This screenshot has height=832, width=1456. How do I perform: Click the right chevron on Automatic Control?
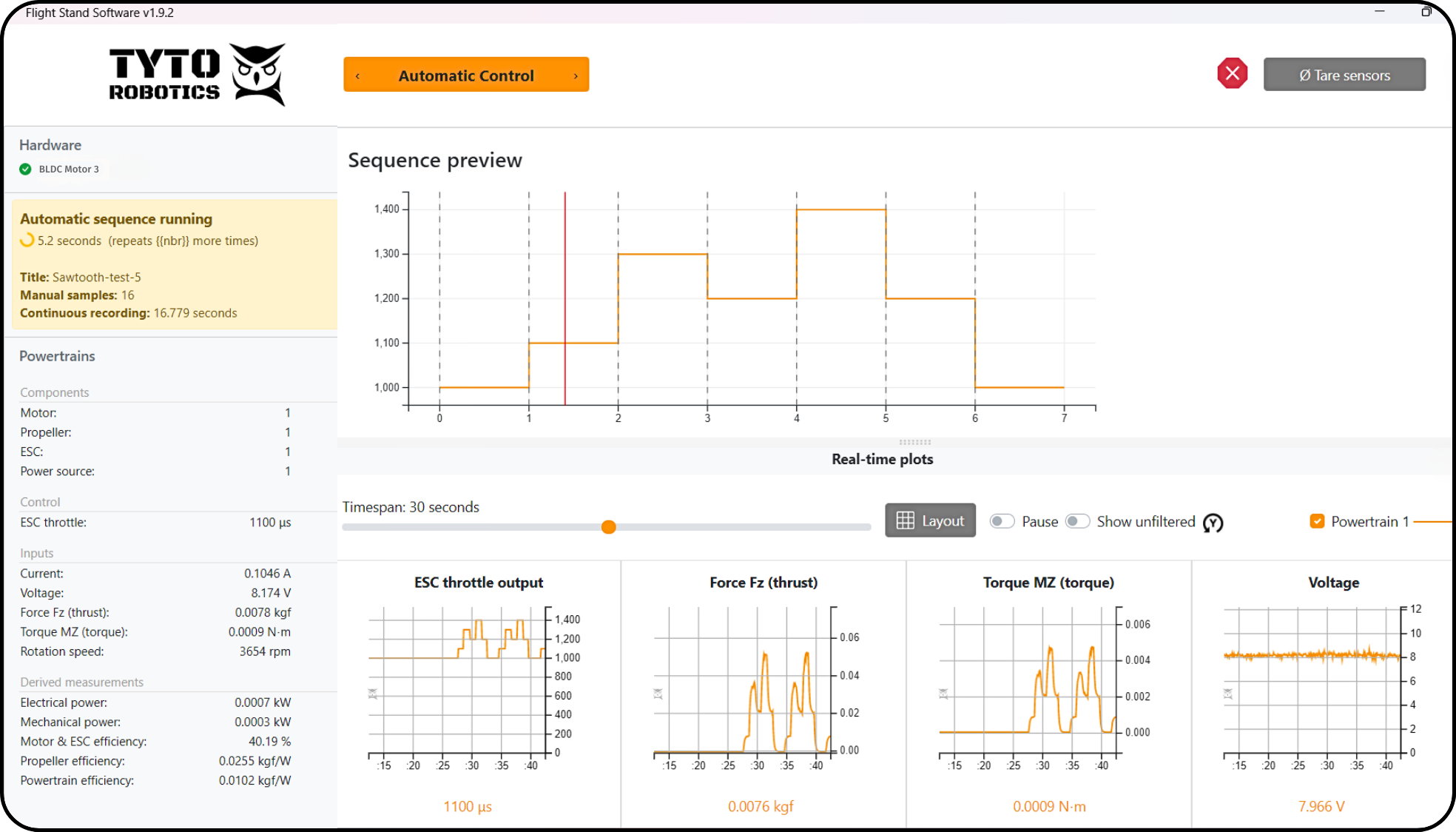click(576, 76)
